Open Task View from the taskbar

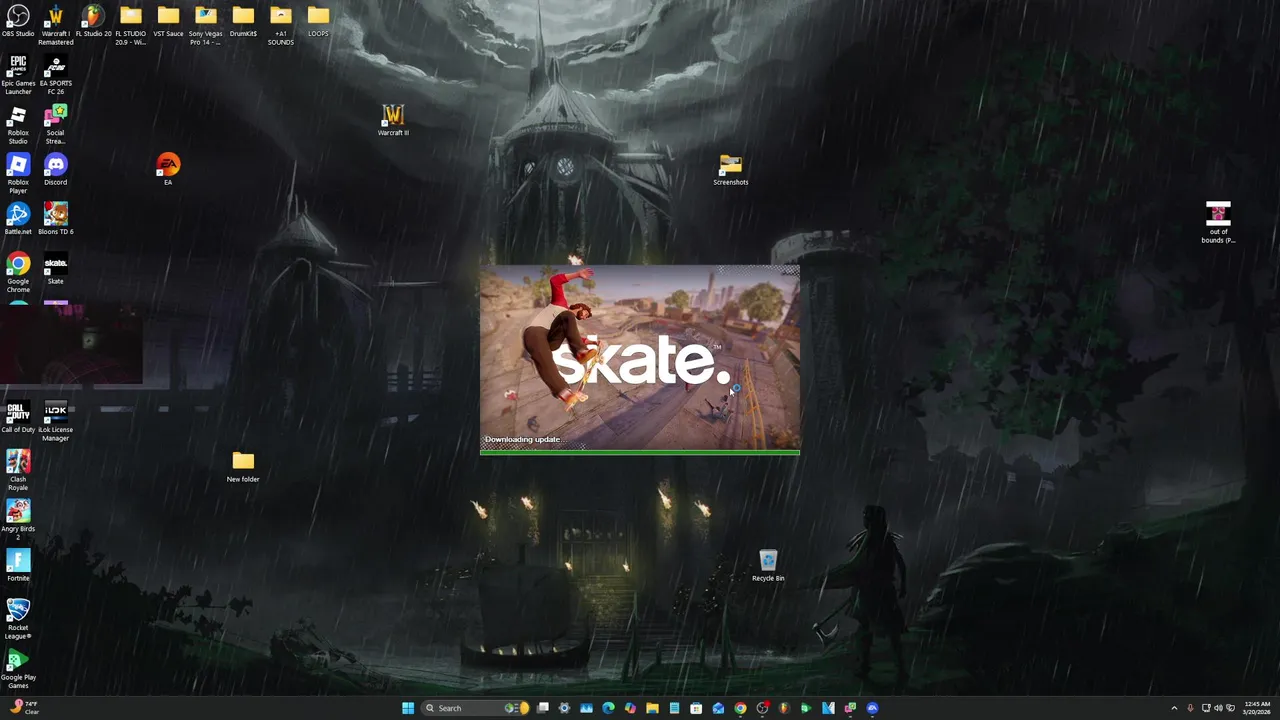[543, 708]
